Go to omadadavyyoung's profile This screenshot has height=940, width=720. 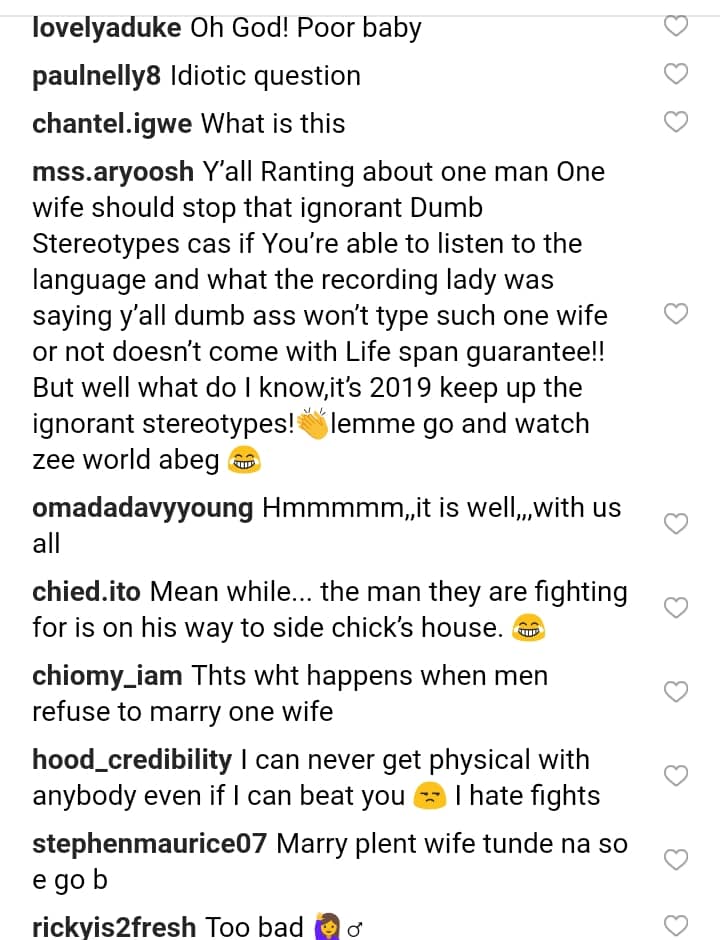(x=143, y=508)
